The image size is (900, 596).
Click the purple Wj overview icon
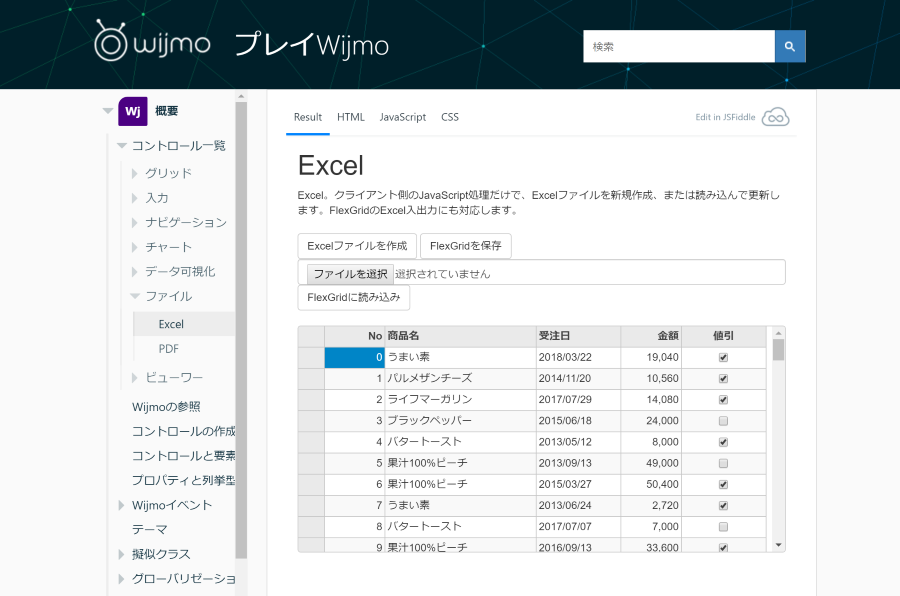pos(133,111)
